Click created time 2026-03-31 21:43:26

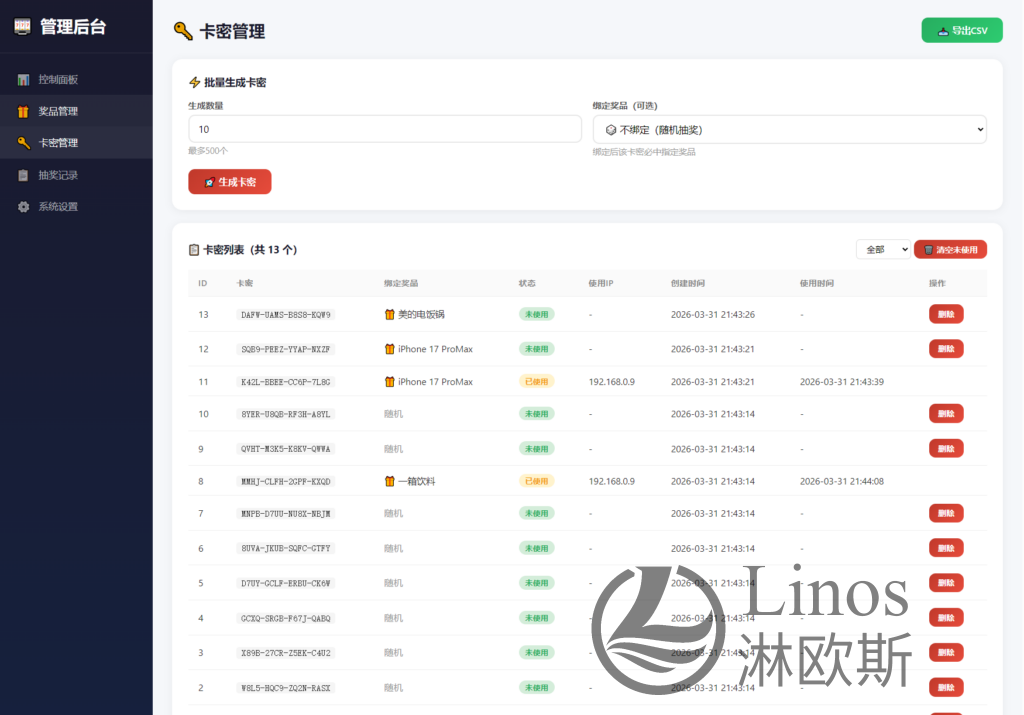click(x=712, y=314)
